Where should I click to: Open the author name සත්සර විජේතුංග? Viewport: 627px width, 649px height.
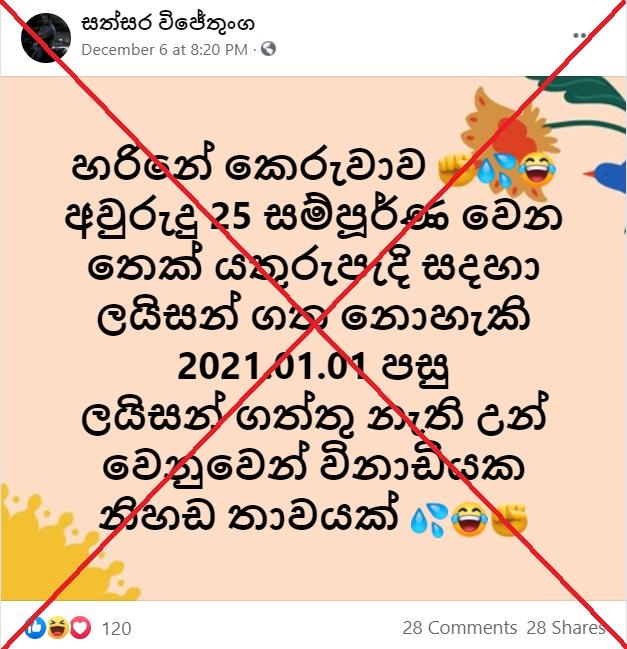[x=168, y=22]
